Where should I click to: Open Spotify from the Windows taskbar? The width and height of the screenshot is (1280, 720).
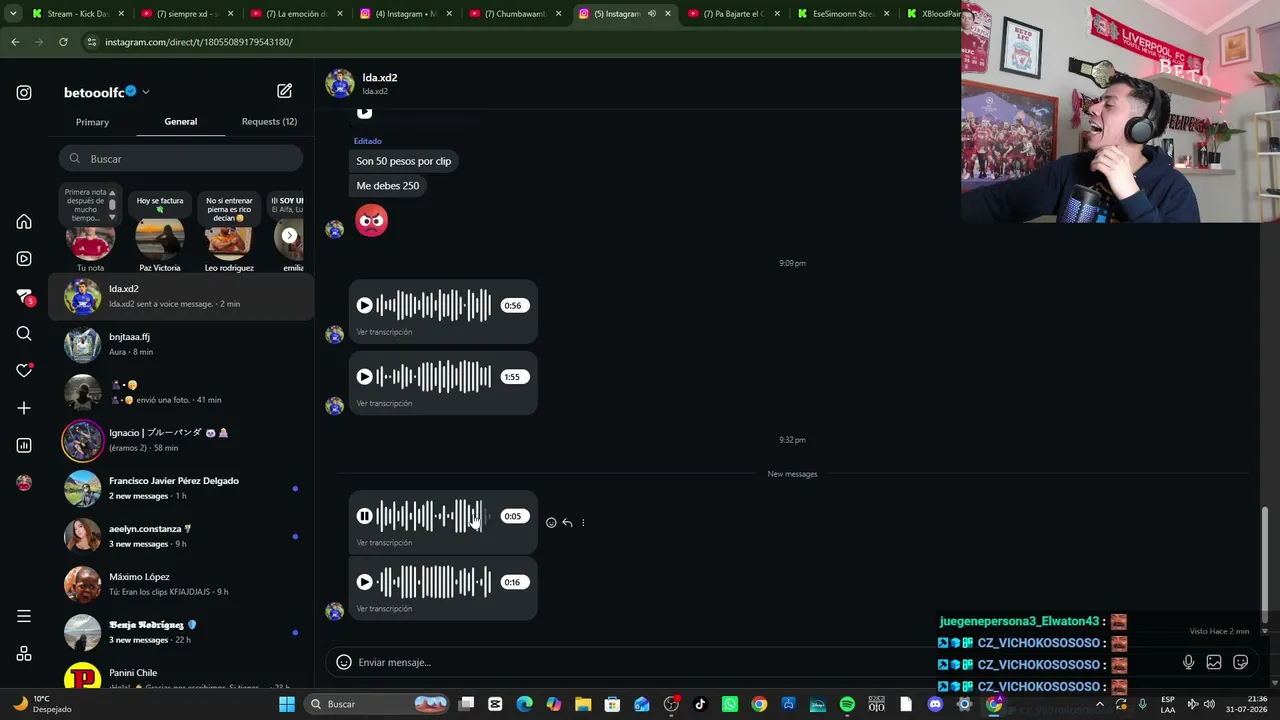coord(847,704)
